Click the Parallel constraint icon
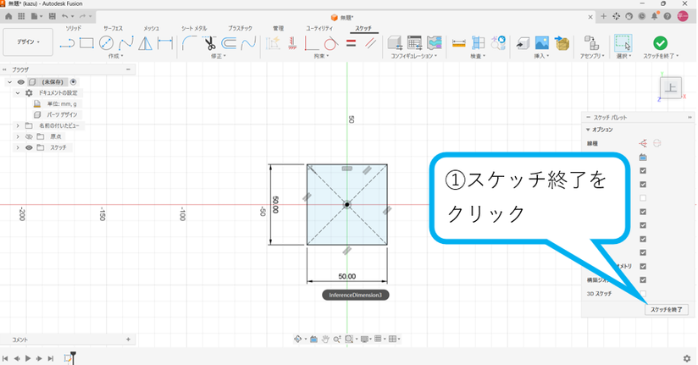The width and height of the screenshot is (698, 365). pos(370,43)
